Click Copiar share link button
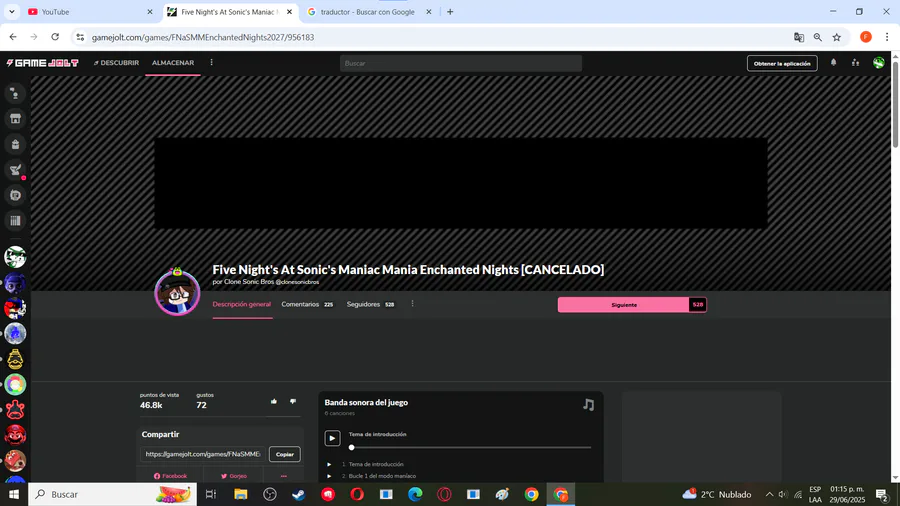The image size is (900, 506). pos(285,454)
